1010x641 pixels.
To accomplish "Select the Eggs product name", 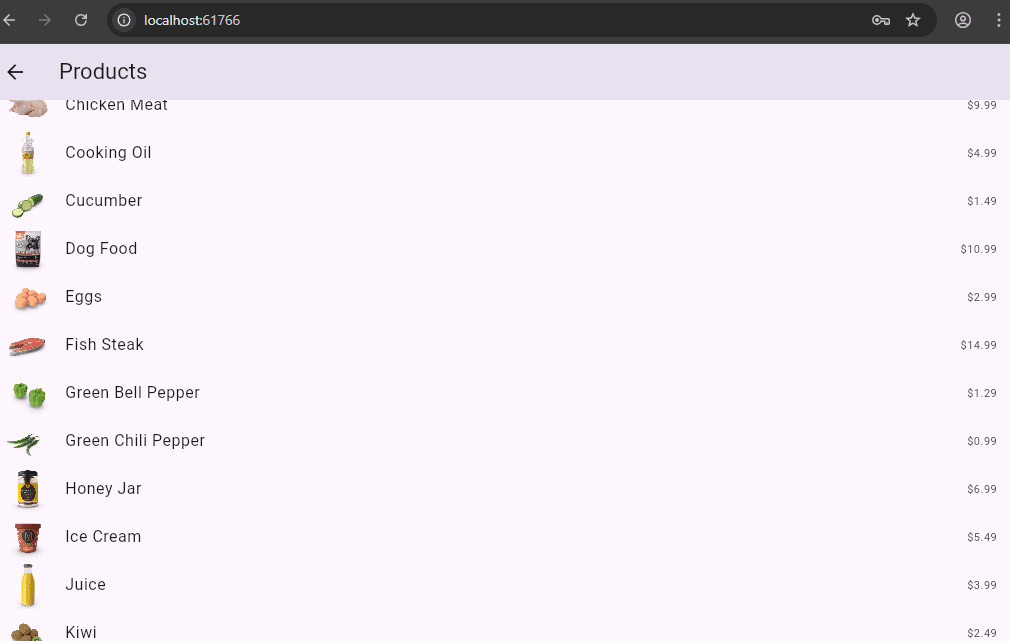I will pos(84,297).
